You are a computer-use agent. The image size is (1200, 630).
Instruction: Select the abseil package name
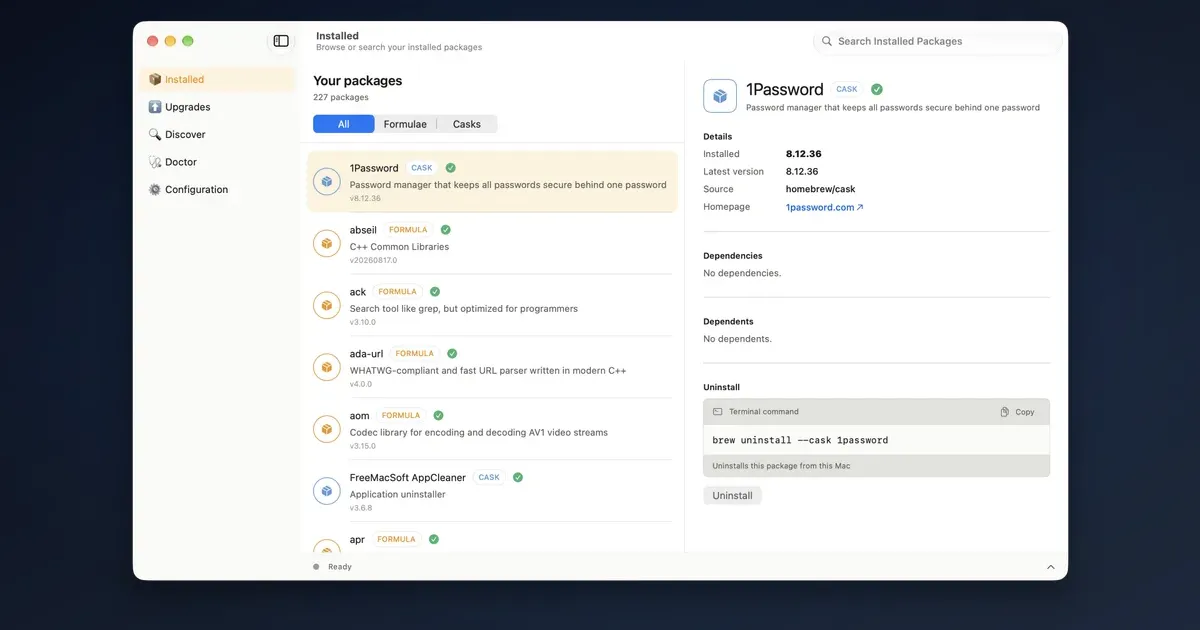click(x=363, y=230)
